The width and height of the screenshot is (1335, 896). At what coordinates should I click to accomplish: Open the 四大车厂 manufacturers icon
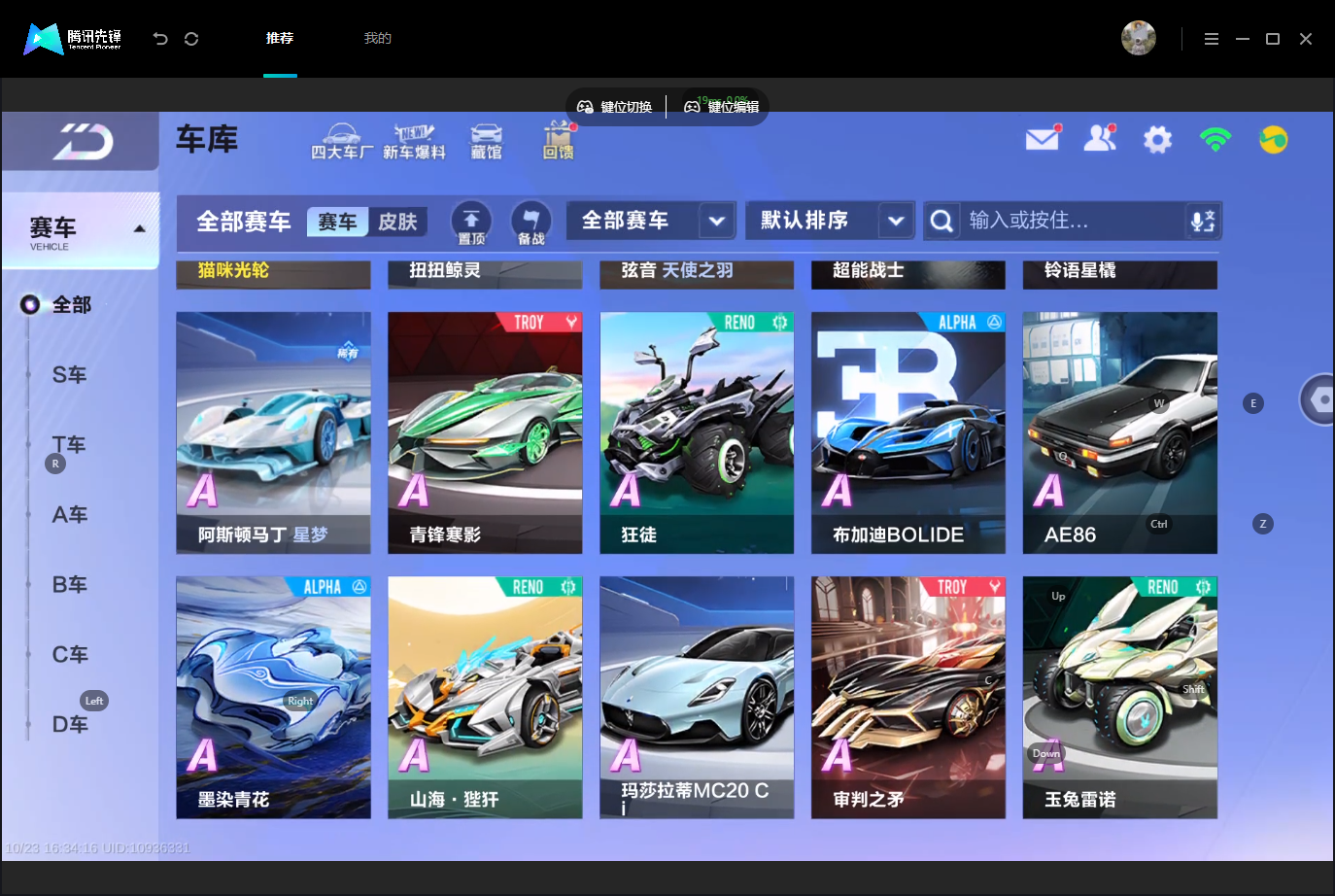341,142
